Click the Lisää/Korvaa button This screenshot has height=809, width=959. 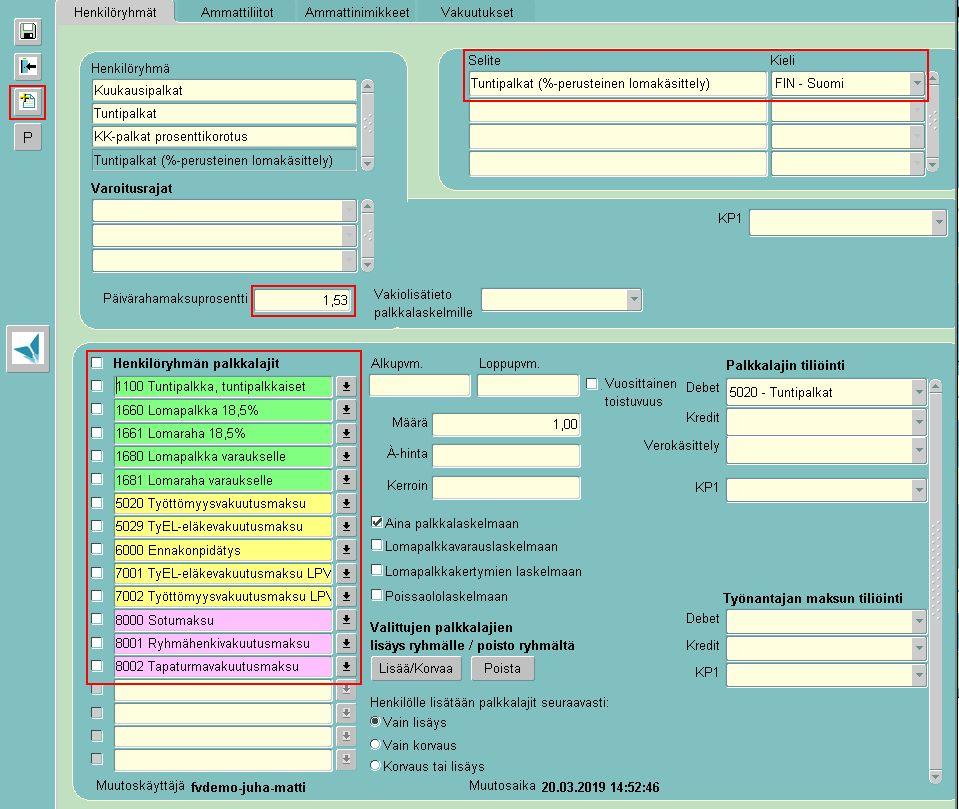(416, 668)
